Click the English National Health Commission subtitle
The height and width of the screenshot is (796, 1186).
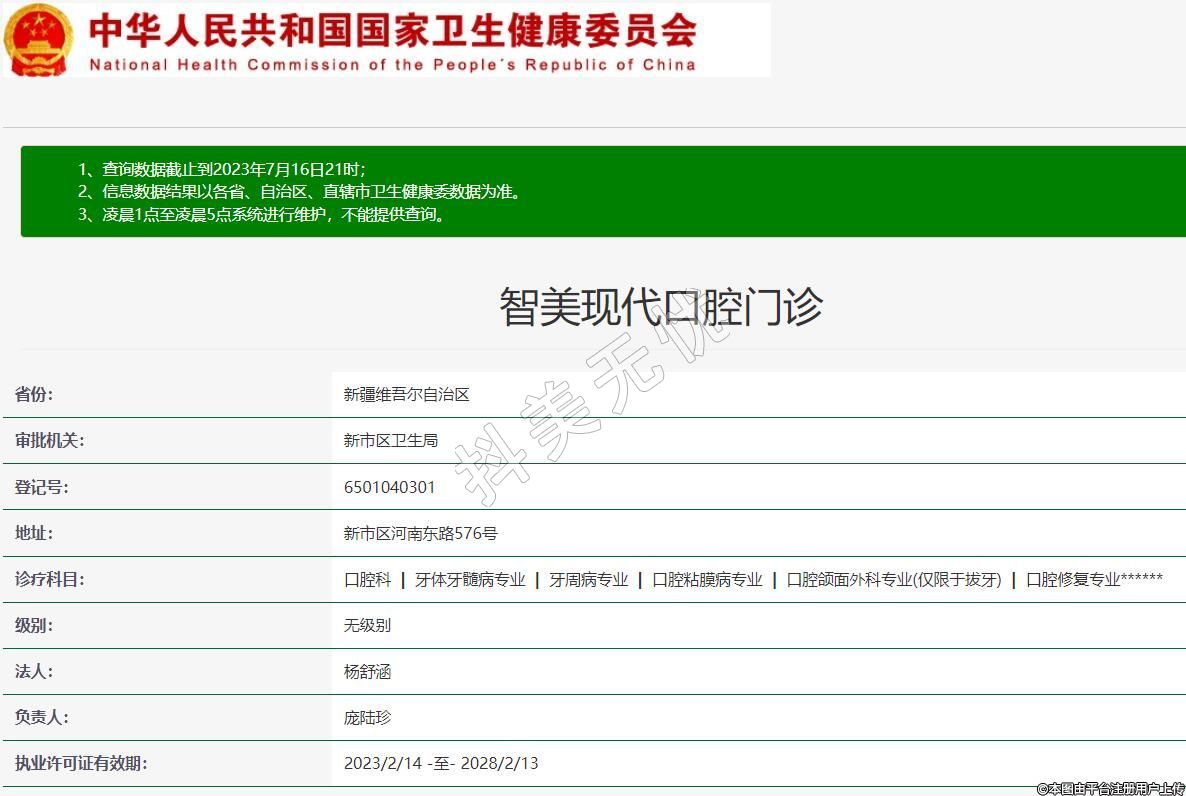[392, 65]
